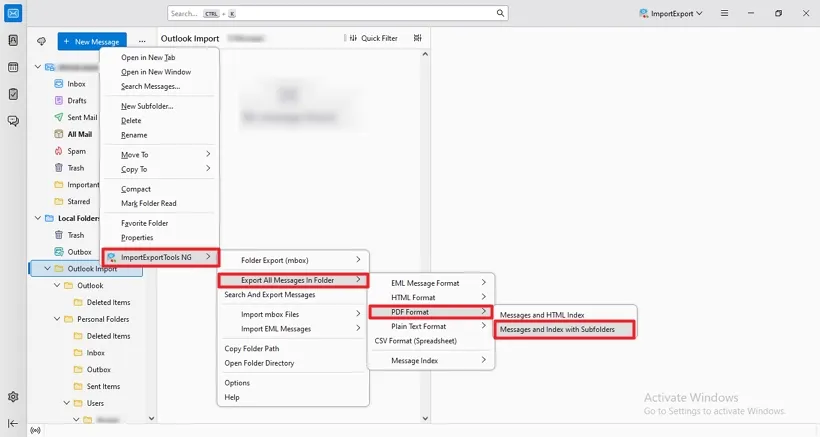This screenshot has width=820, height=437.
Task: Open folder pane options ellipsis button
Action: point(142,41)
